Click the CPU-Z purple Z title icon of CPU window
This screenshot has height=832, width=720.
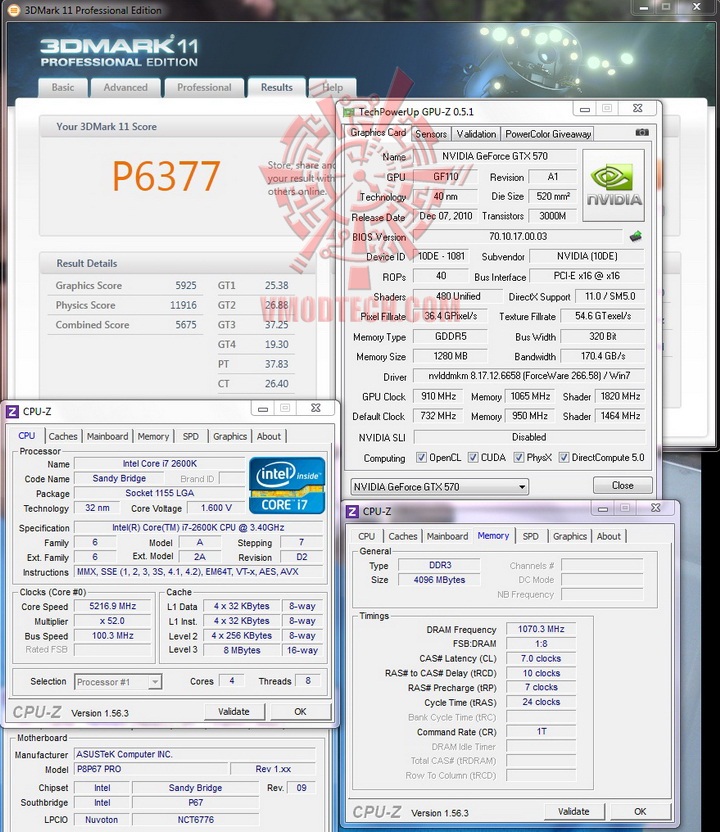(x=12, y=411)
